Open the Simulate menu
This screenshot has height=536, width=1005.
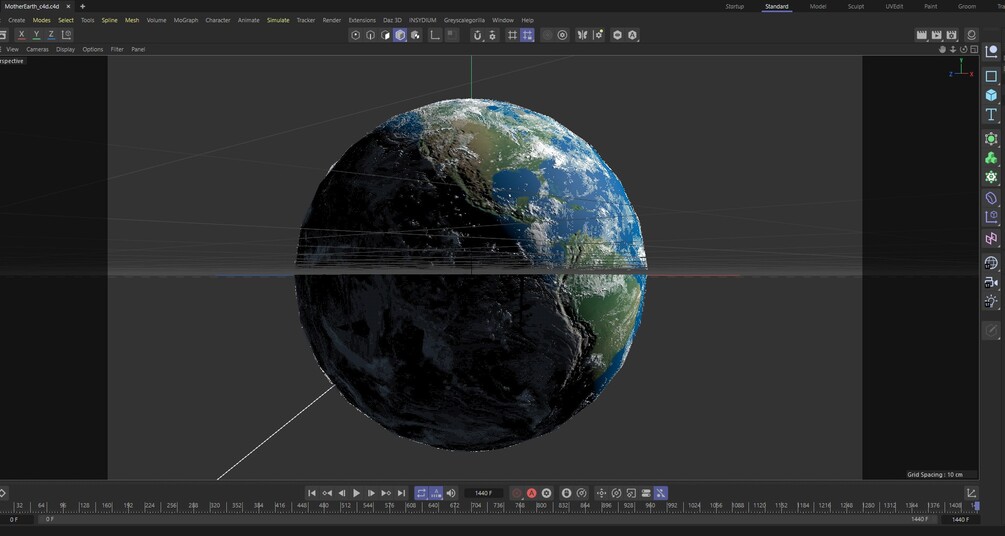278,21
